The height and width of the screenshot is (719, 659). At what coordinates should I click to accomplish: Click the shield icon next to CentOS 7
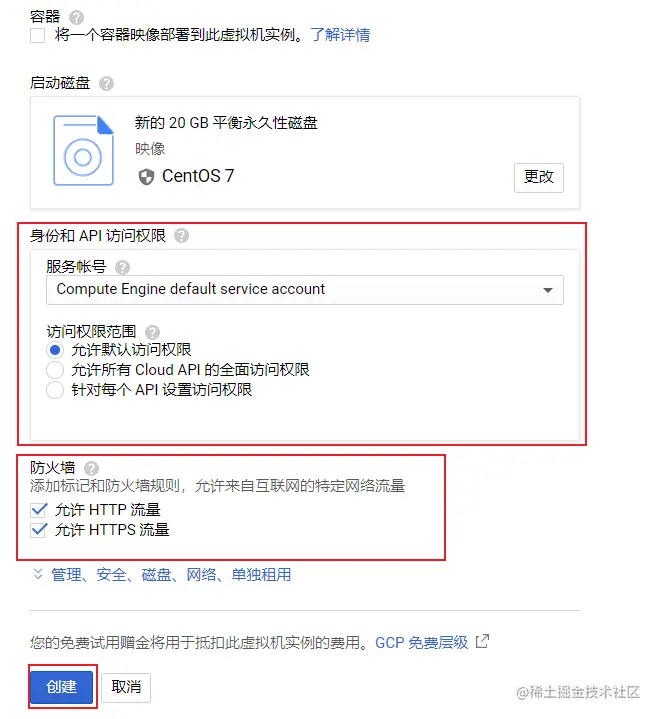click(x=146, y=177)
